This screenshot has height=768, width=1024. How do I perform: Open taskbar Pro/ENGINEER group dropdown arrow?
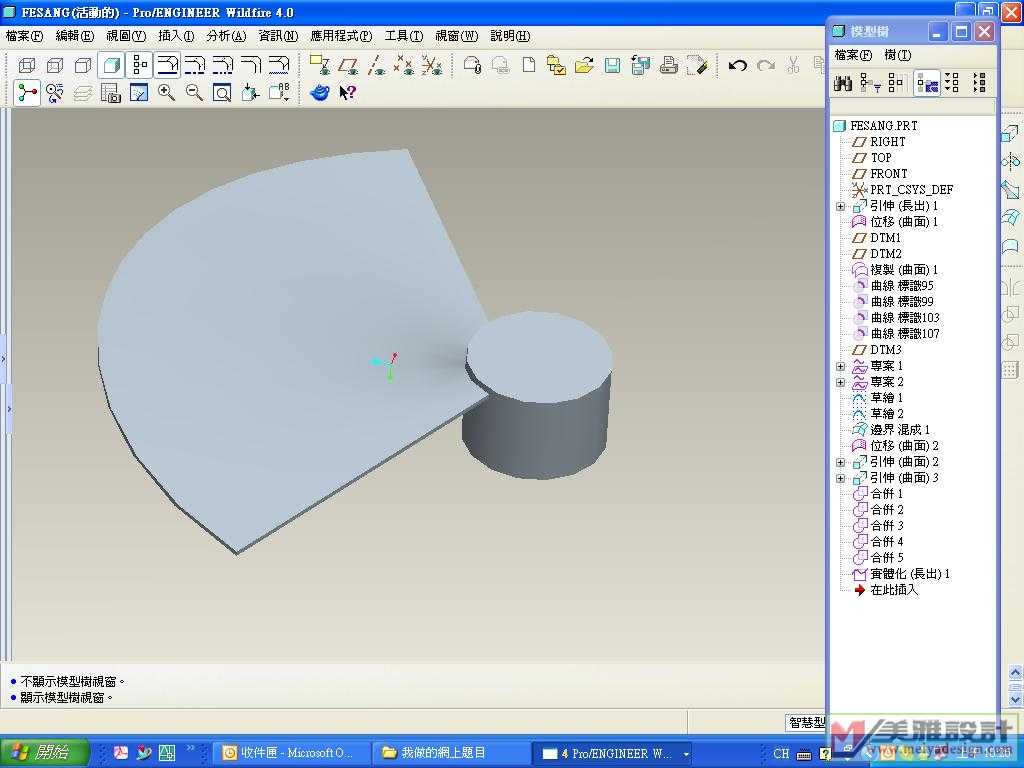click(686, 754)
